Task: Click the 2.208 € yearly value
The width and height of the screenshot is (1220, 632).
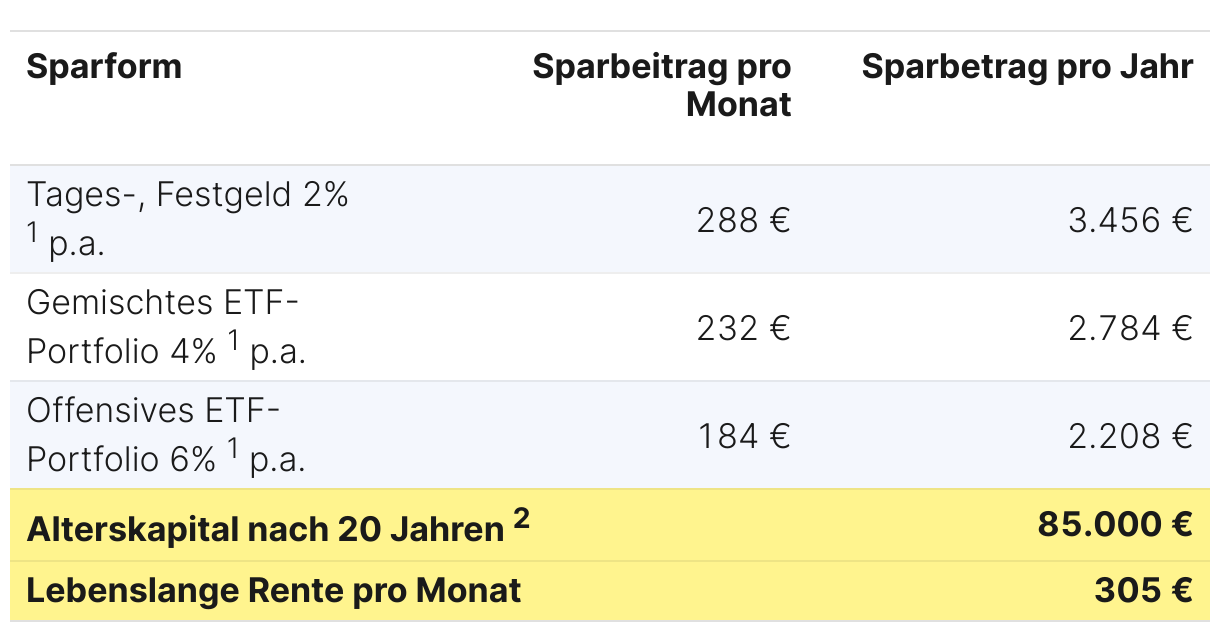Action: (x=1130, y=436)
